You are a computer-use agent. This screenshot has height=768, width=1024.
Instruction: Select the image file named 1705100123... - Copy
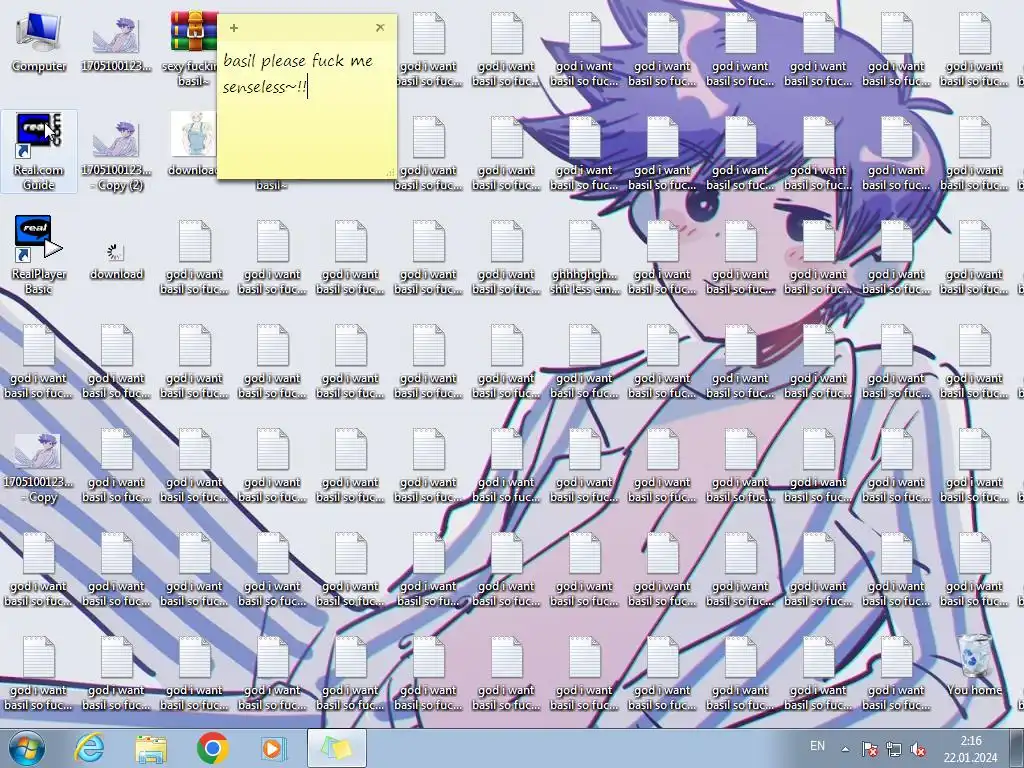pos(39,468)
